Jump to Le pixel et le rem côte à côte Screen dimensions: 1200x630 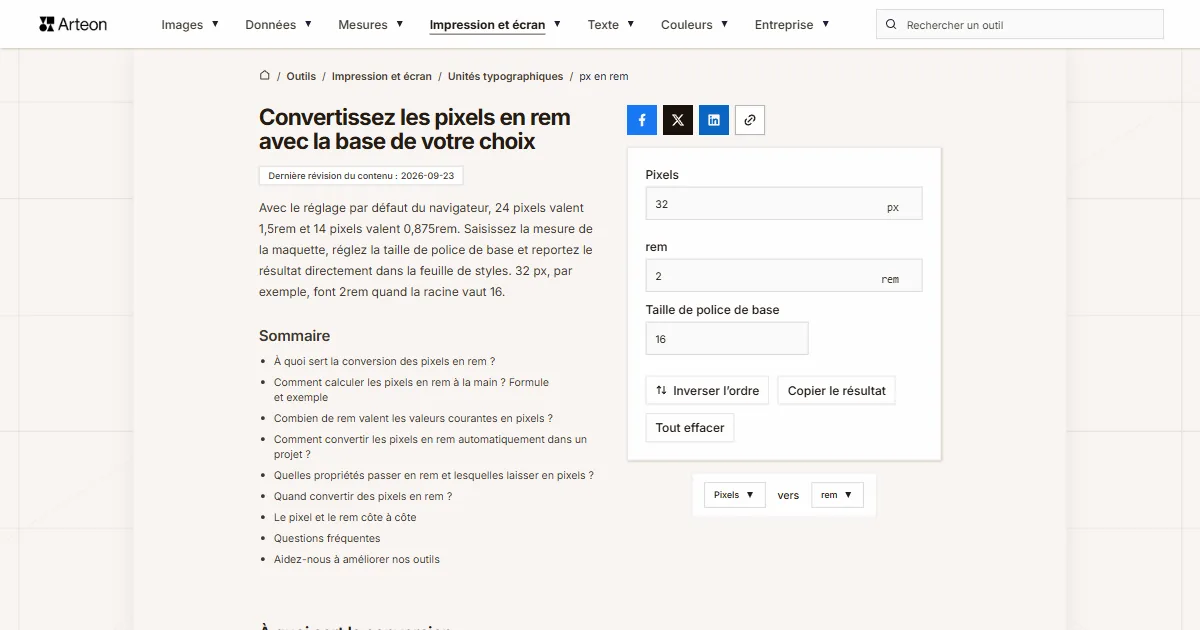click(x=345, y=517)
